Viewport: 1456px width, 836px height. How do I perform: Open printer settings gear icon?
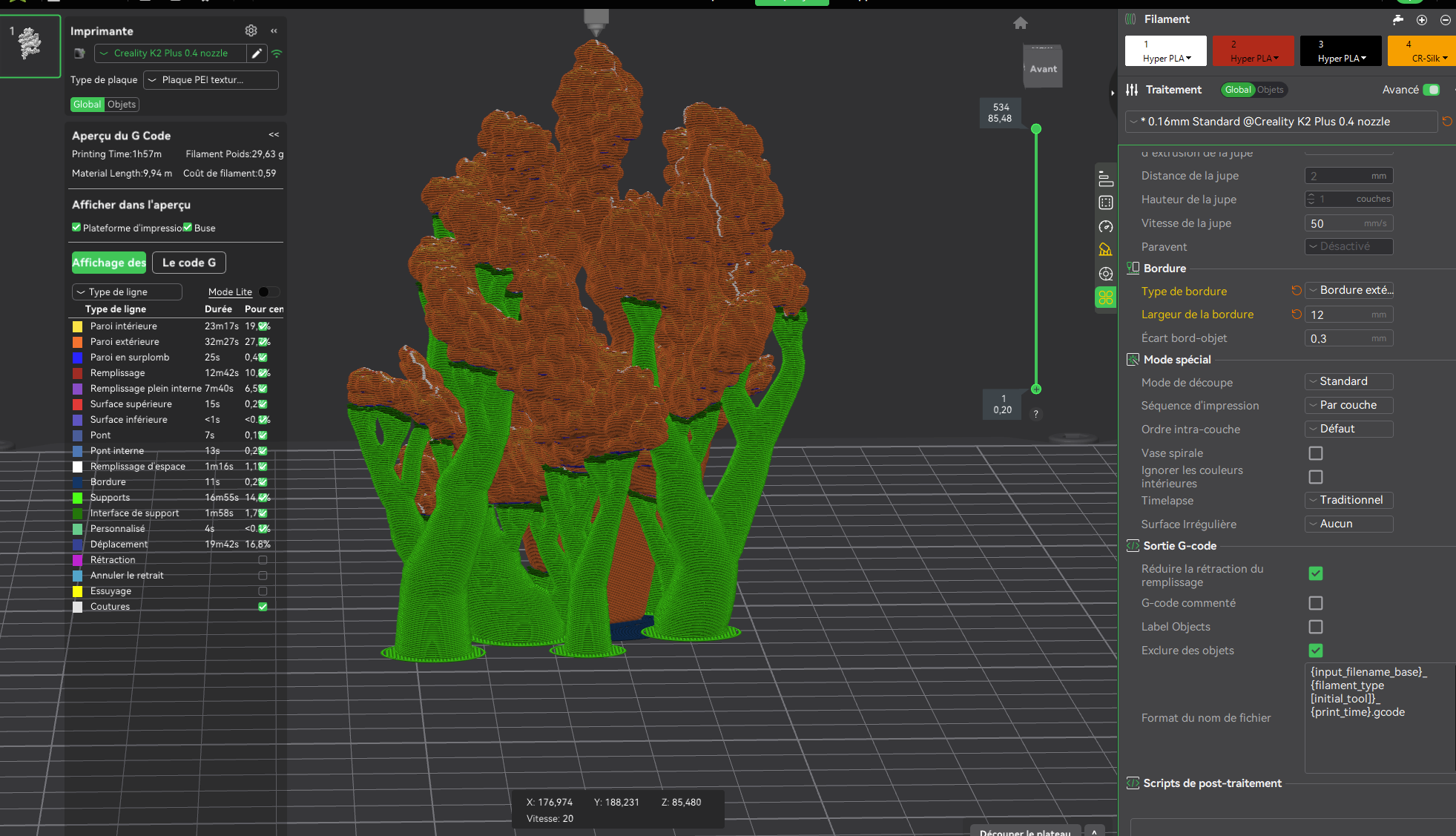[251, 30]
